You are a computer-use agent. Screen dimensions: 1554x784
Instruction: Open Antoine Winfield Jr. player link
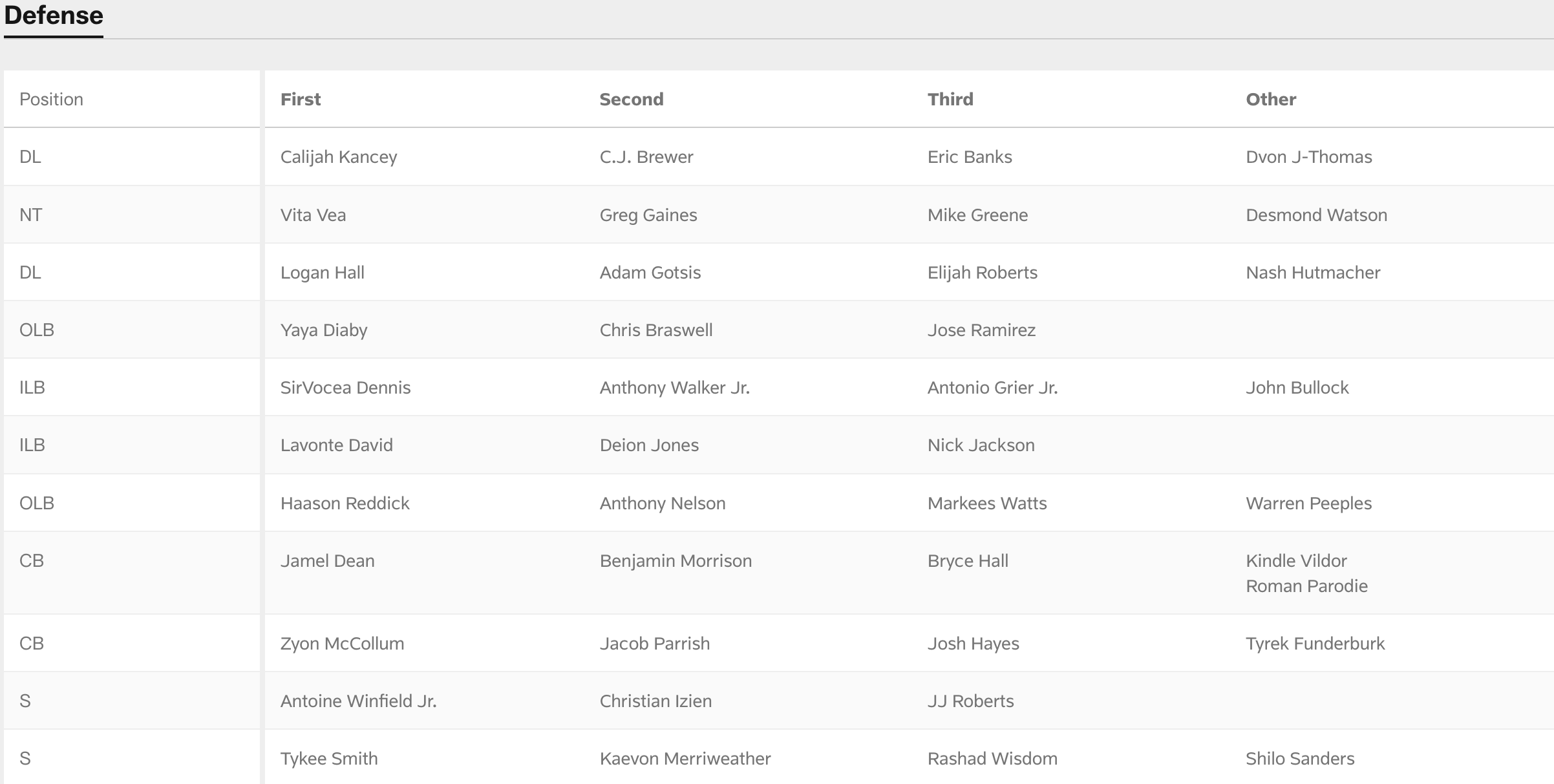point(358,701)
